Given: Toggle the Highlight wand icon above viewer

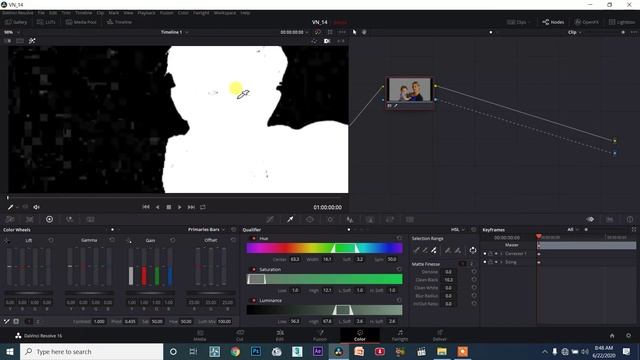Looking at the screenshot, I should click(32, 41).
